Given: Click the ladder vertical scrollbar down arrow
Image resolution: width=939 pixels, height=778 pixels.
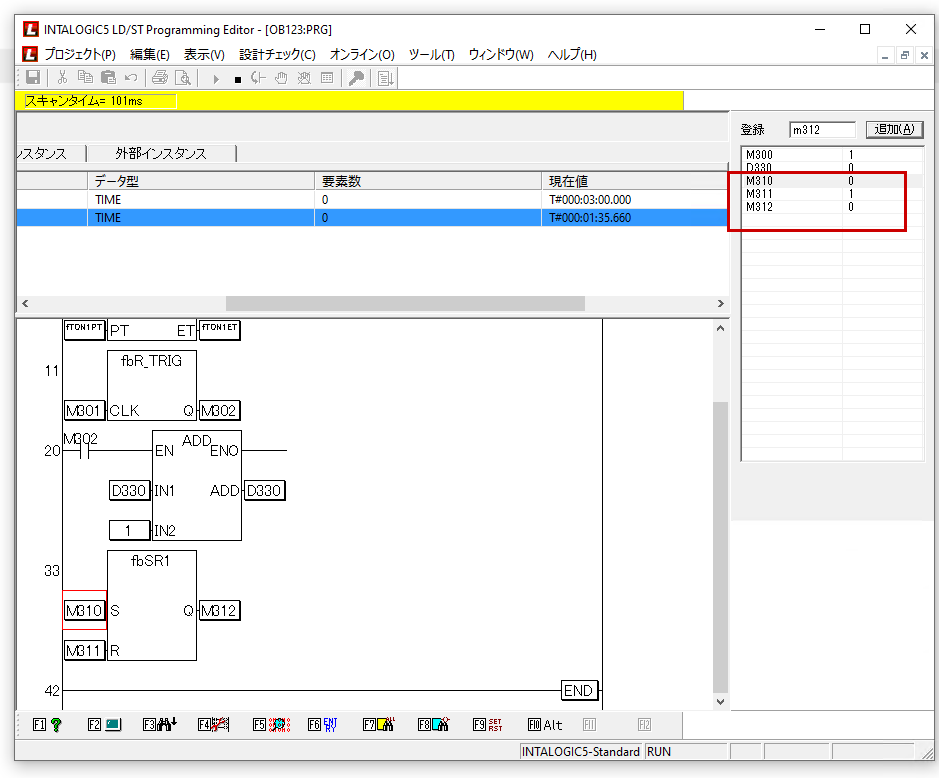Looking at the screenshot, I should (721, 702).
